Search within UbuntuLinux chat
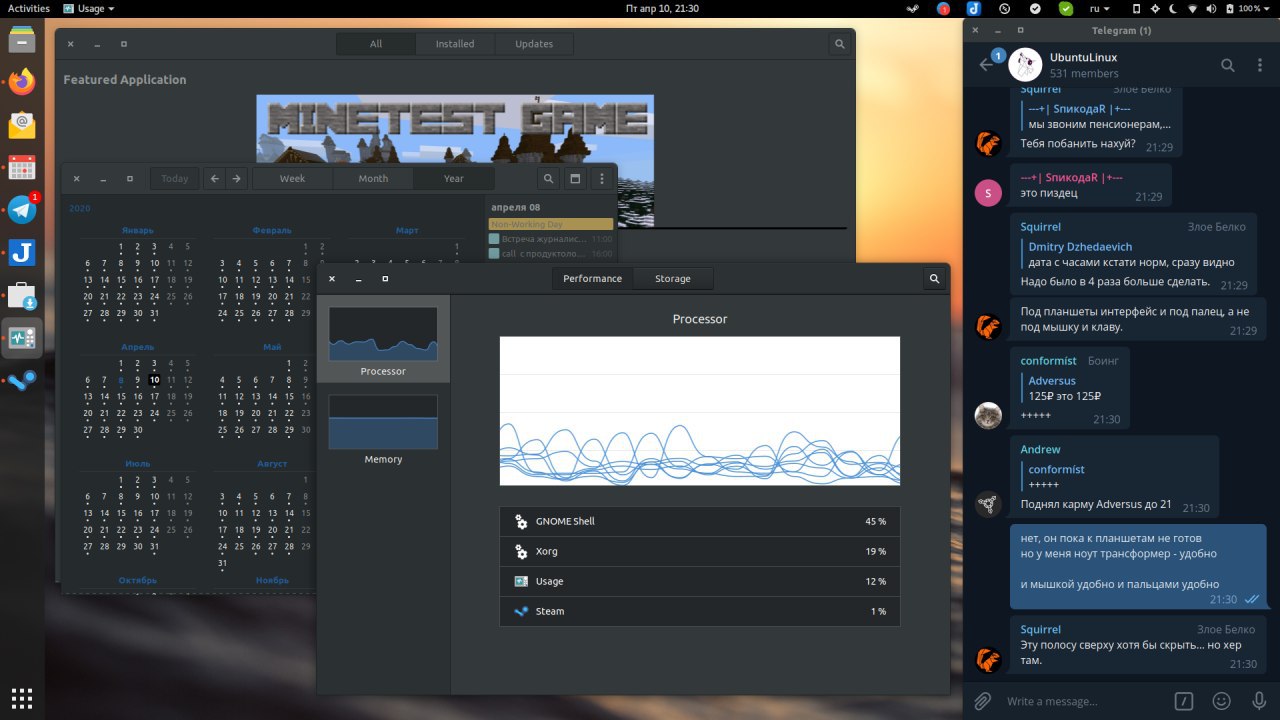 tap(1228, 65)
